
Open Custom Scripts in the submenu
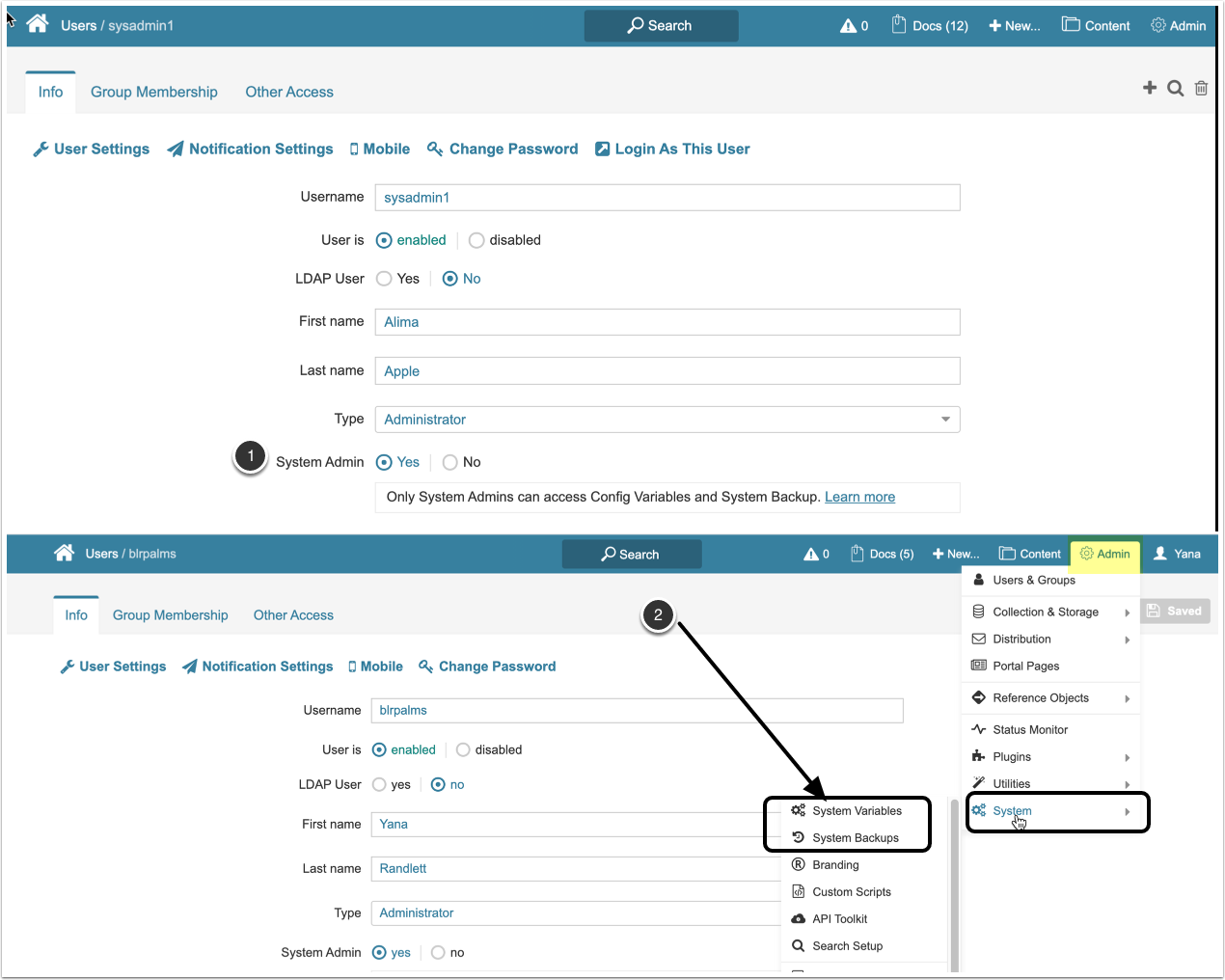(852, 892)
